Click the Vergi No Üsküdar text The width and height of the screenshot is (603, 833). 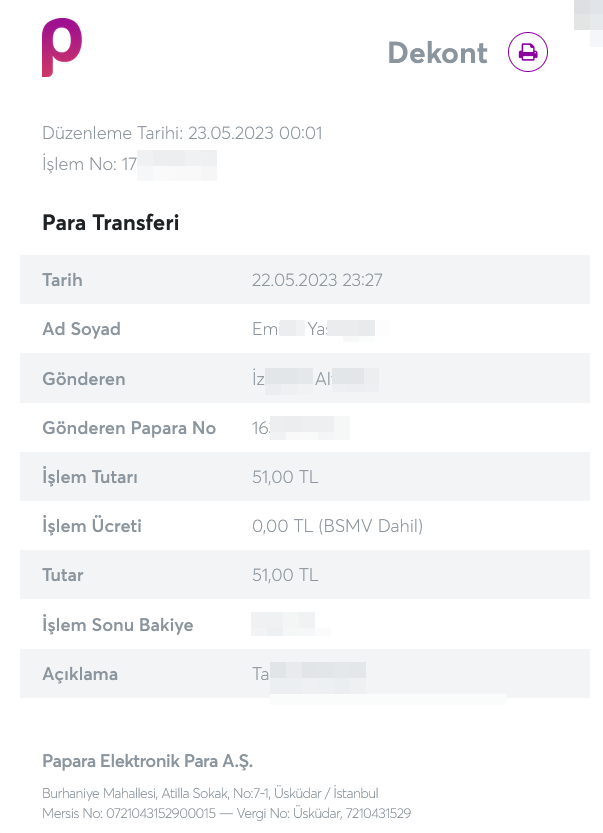pos(324,813)
